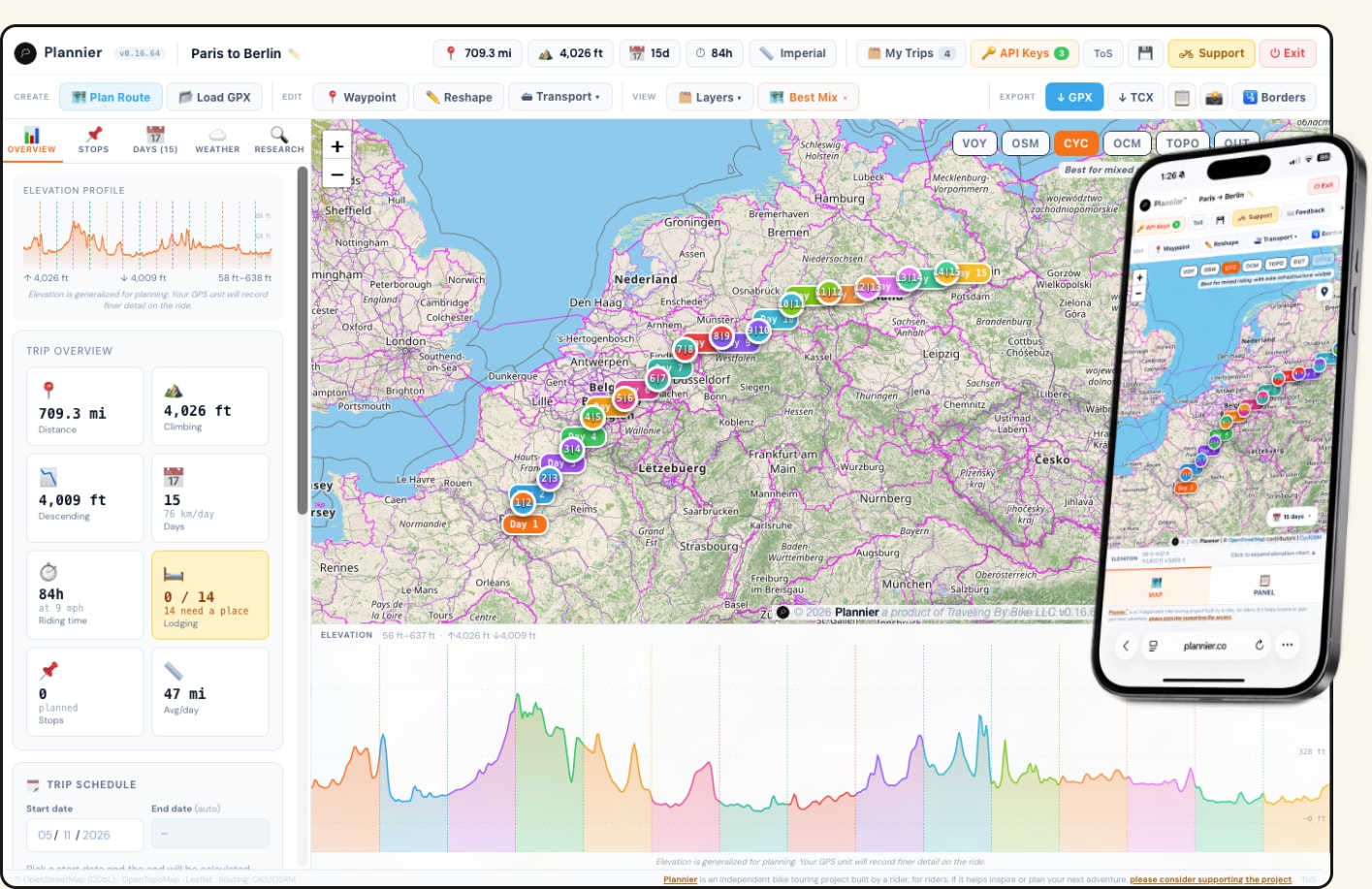Click the 84h riding time stat
The height and width of the screenshot is (889, 1372).
tap(715, 53)
